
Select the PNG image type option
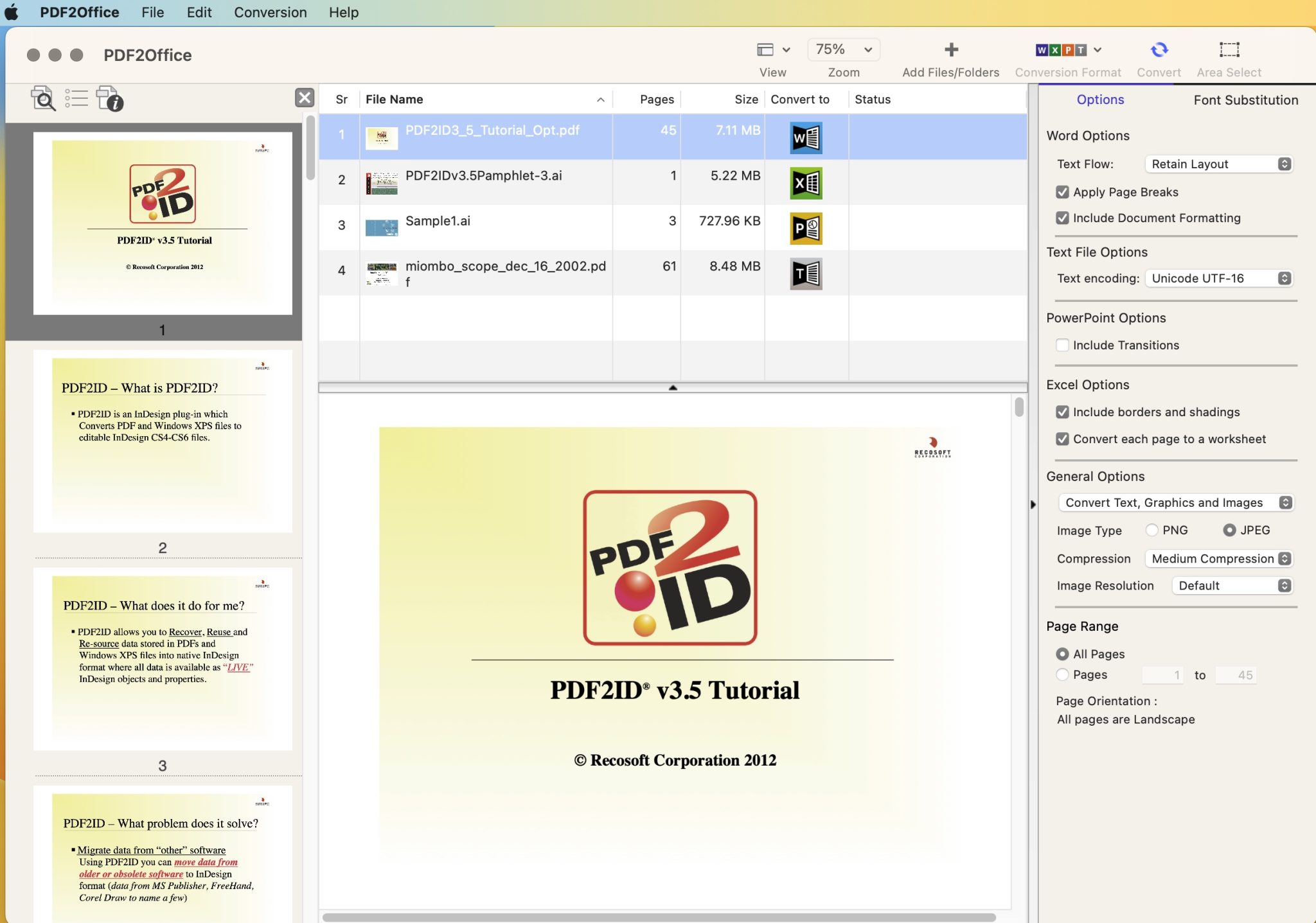tap(1152, 529)
